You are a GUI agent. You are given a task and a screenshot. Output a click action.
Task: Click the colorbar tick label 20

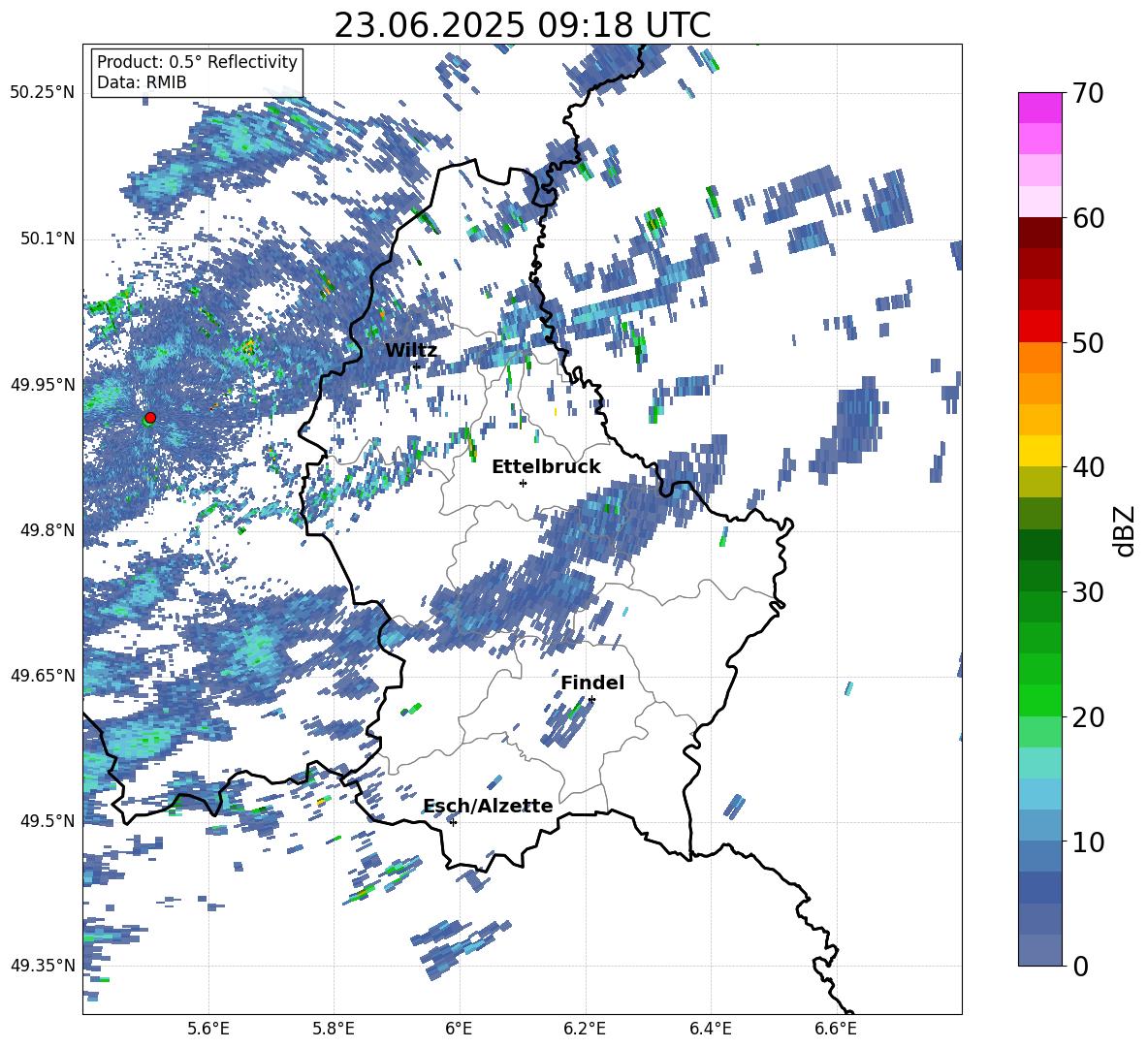point(1088,717)
